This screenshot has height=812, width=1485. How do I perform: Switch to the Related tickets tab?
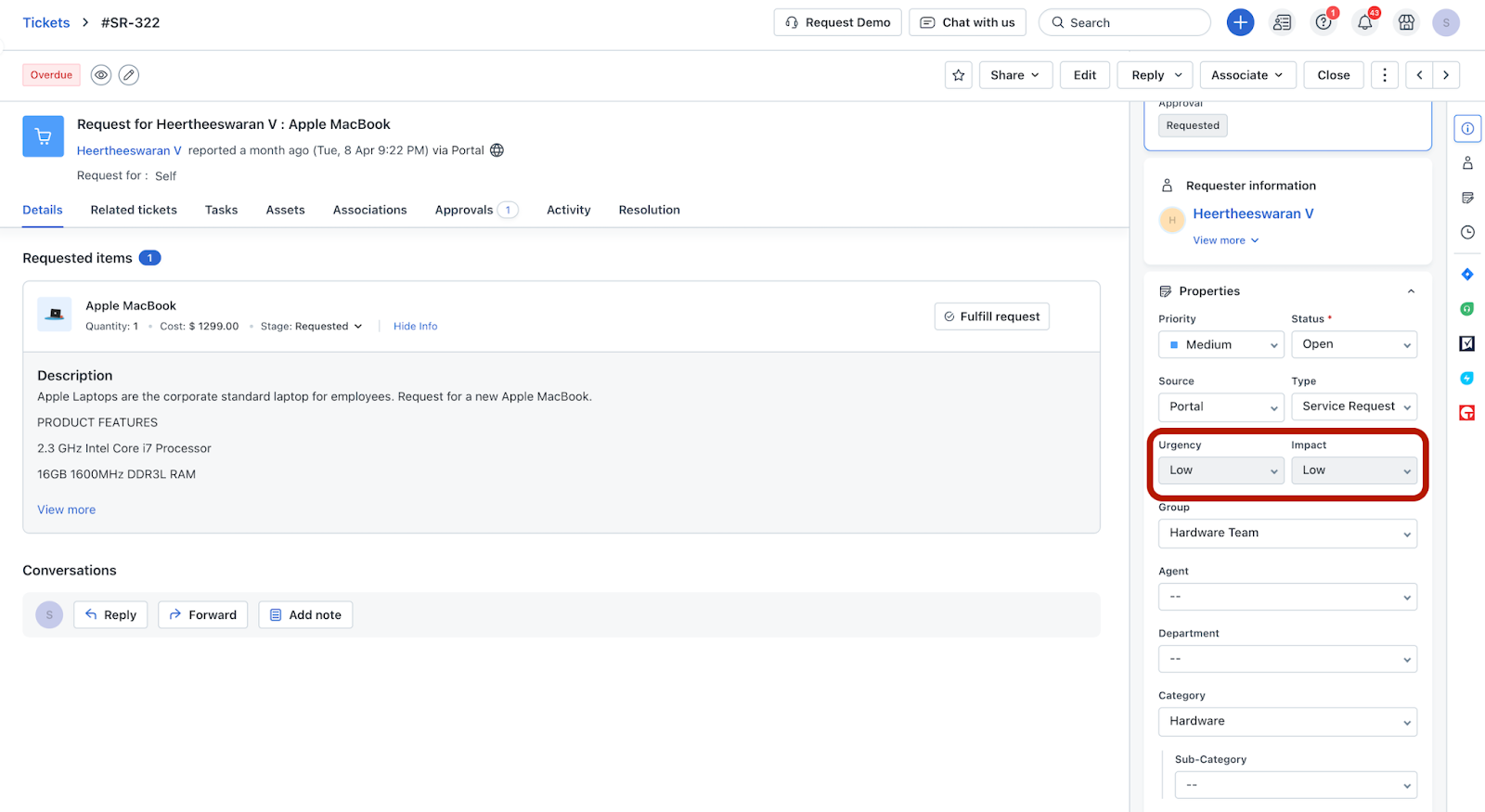(134, 210)
